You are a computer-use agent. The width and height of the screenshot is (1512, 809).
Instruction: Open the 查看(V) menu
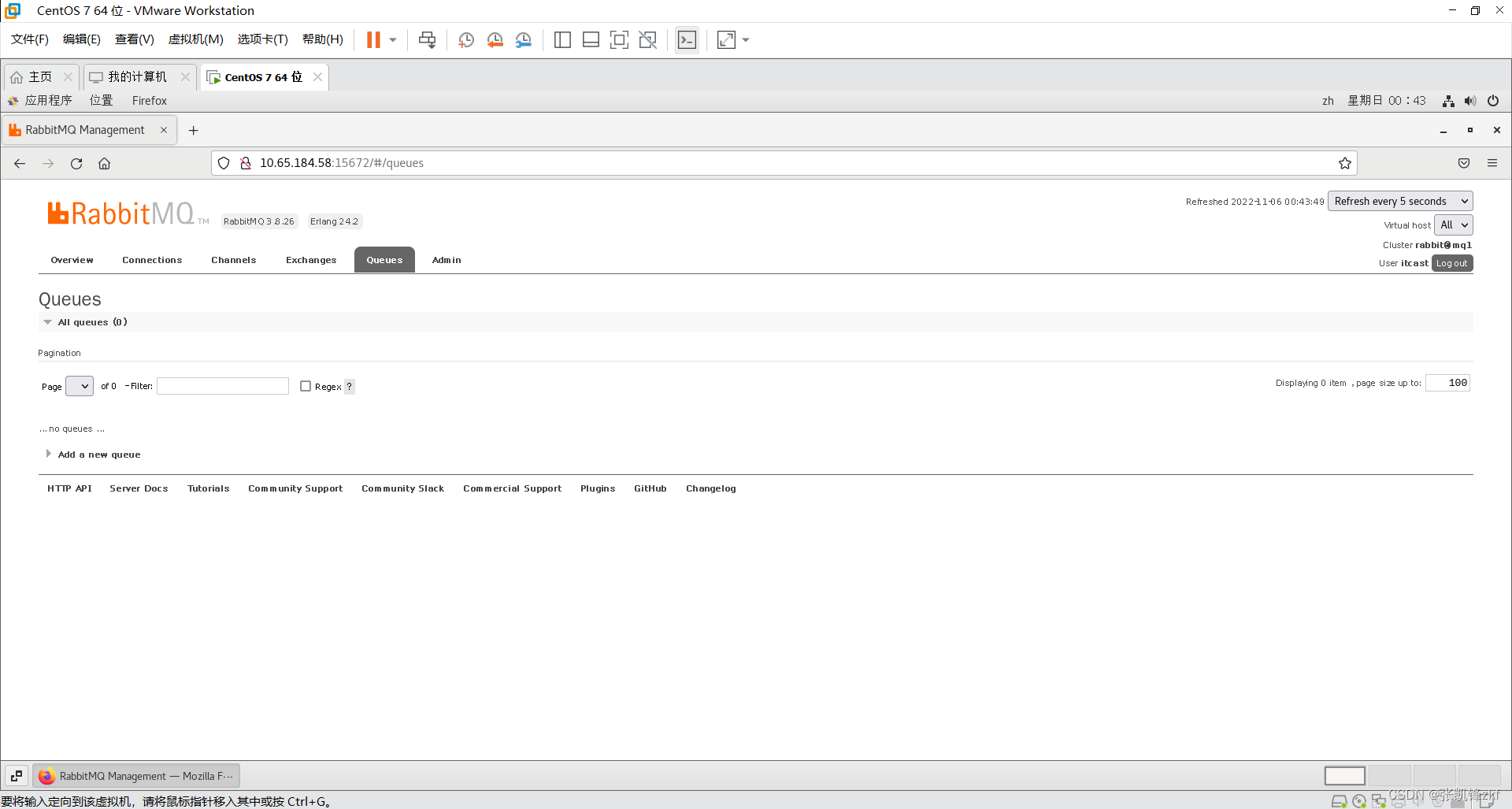point(135,39)
